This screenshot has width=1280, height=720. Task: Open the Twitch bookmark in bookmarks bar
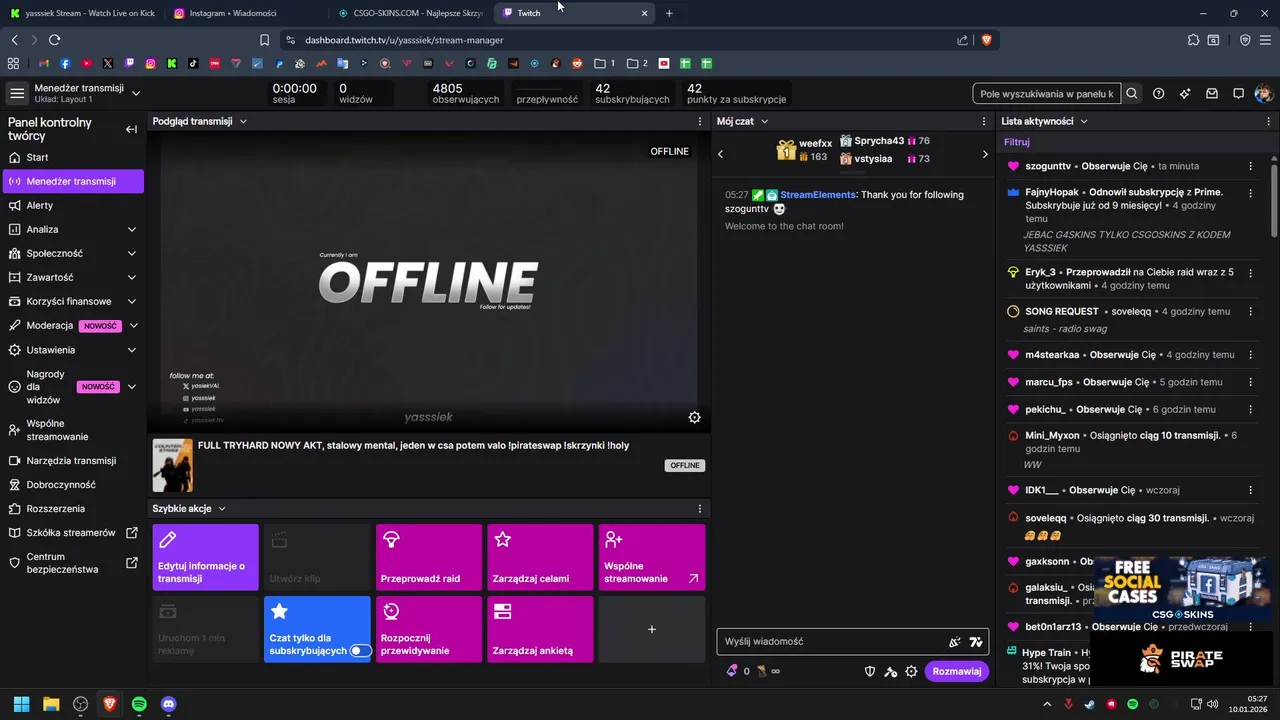(x=129, y=63)
